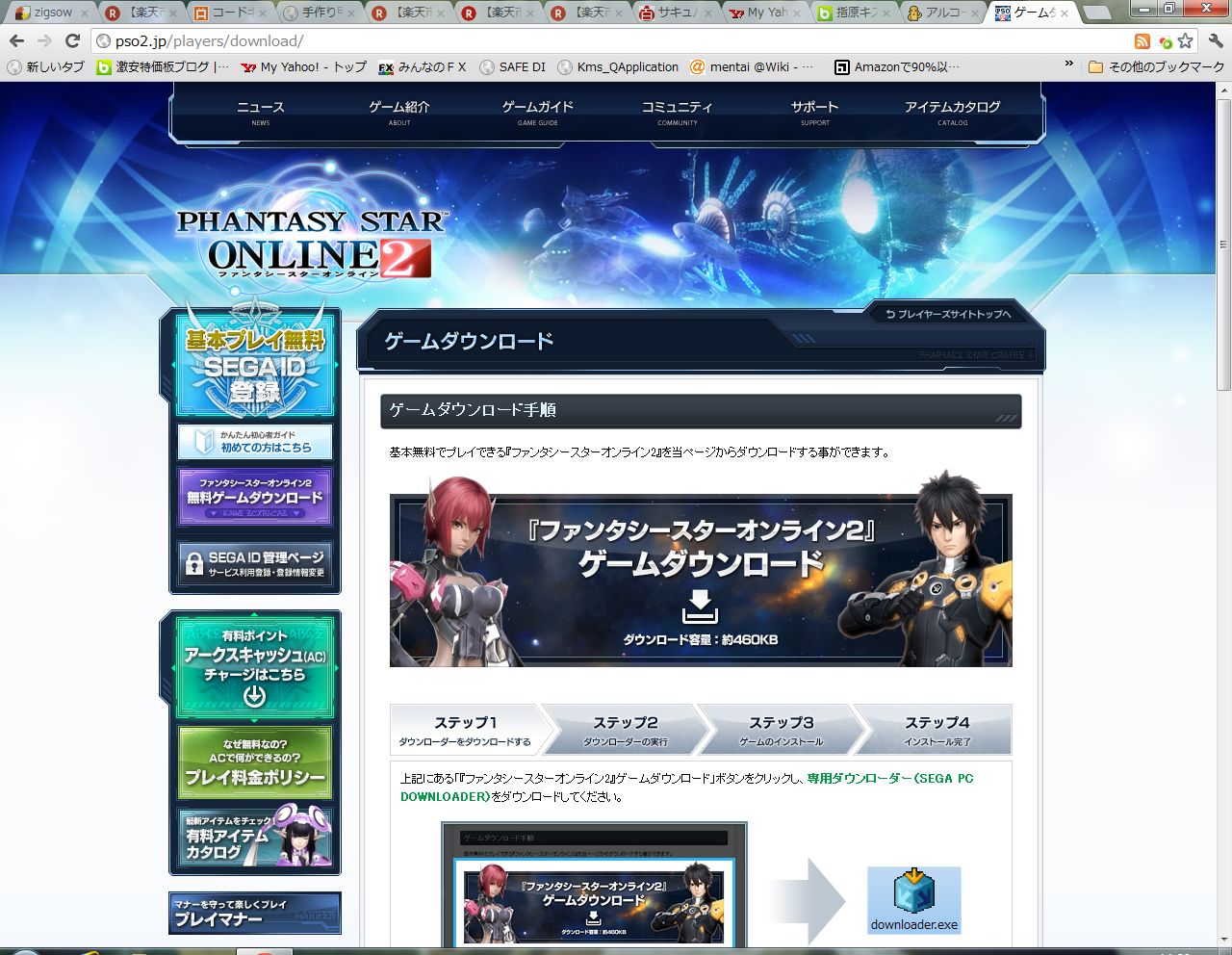Return via プレイヤーズサイトトップへ link
Image resolution: width=1232 pixels, height=955 pixels.
948,314
